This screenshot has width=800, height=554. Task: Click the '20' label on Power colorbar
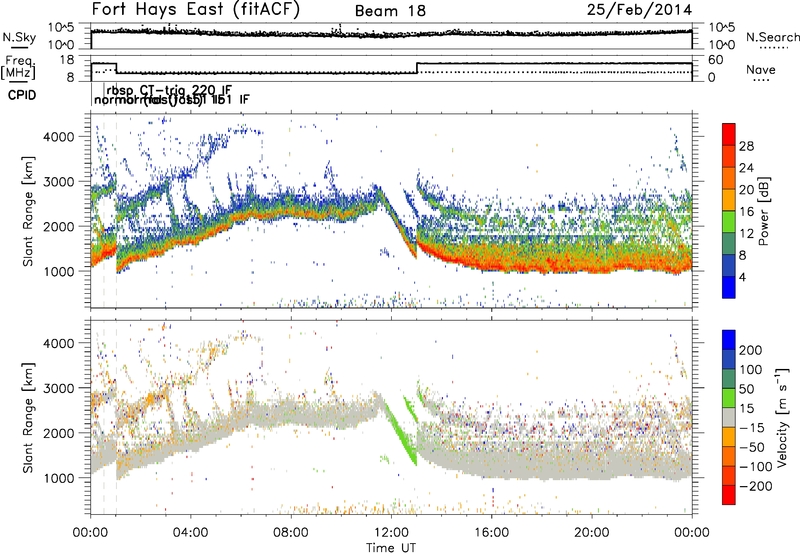pyautogui.click(x=746, y=190)
